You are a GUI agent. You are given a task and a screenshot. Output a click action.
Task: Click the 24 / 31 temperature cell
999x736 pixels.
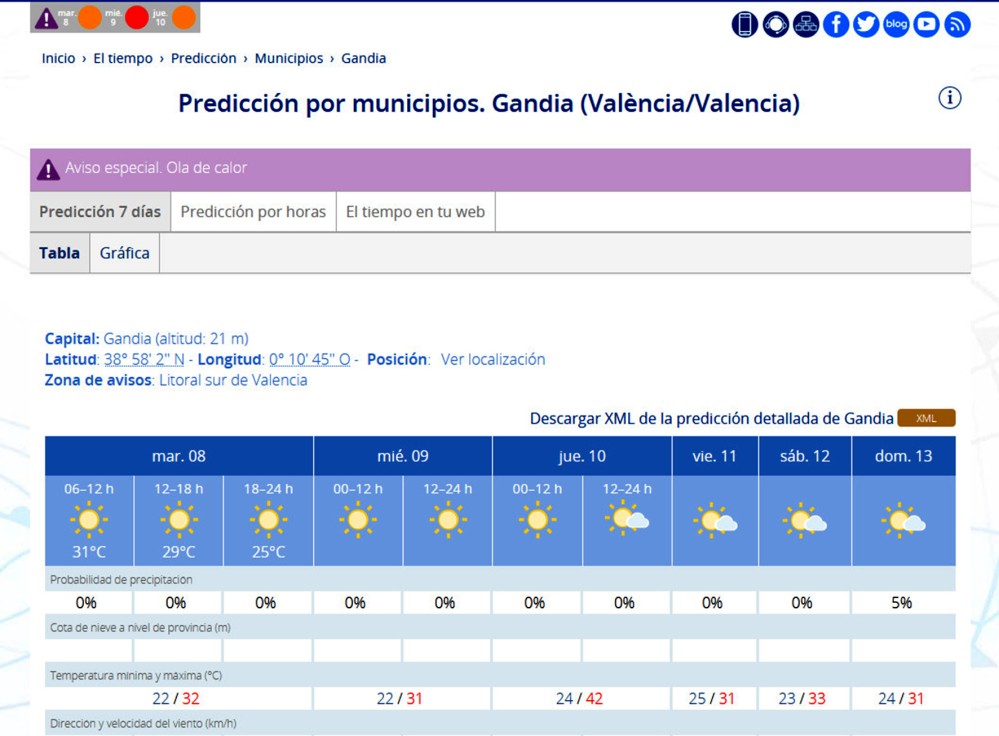coord(901,698)
